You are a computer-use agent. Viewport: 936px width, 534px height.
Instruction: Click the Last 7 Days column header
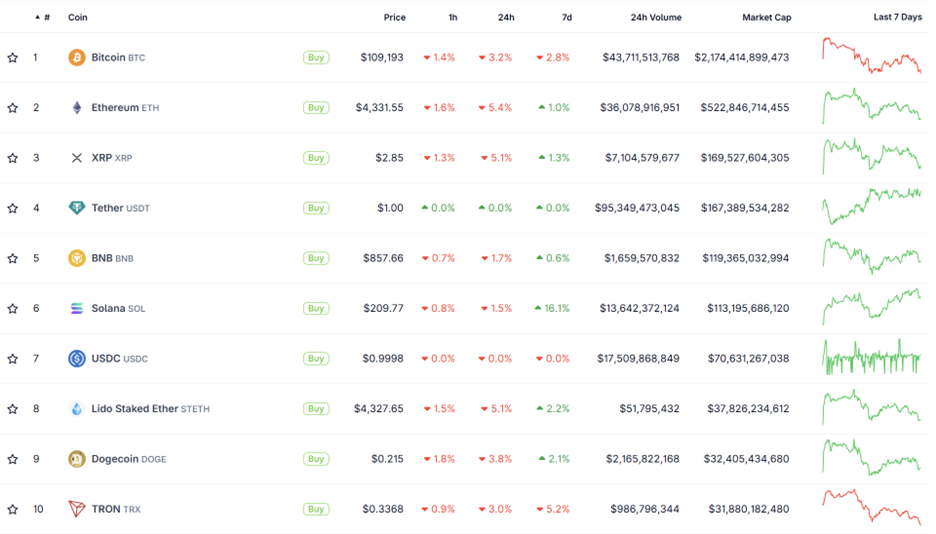(x=897, y=17)
